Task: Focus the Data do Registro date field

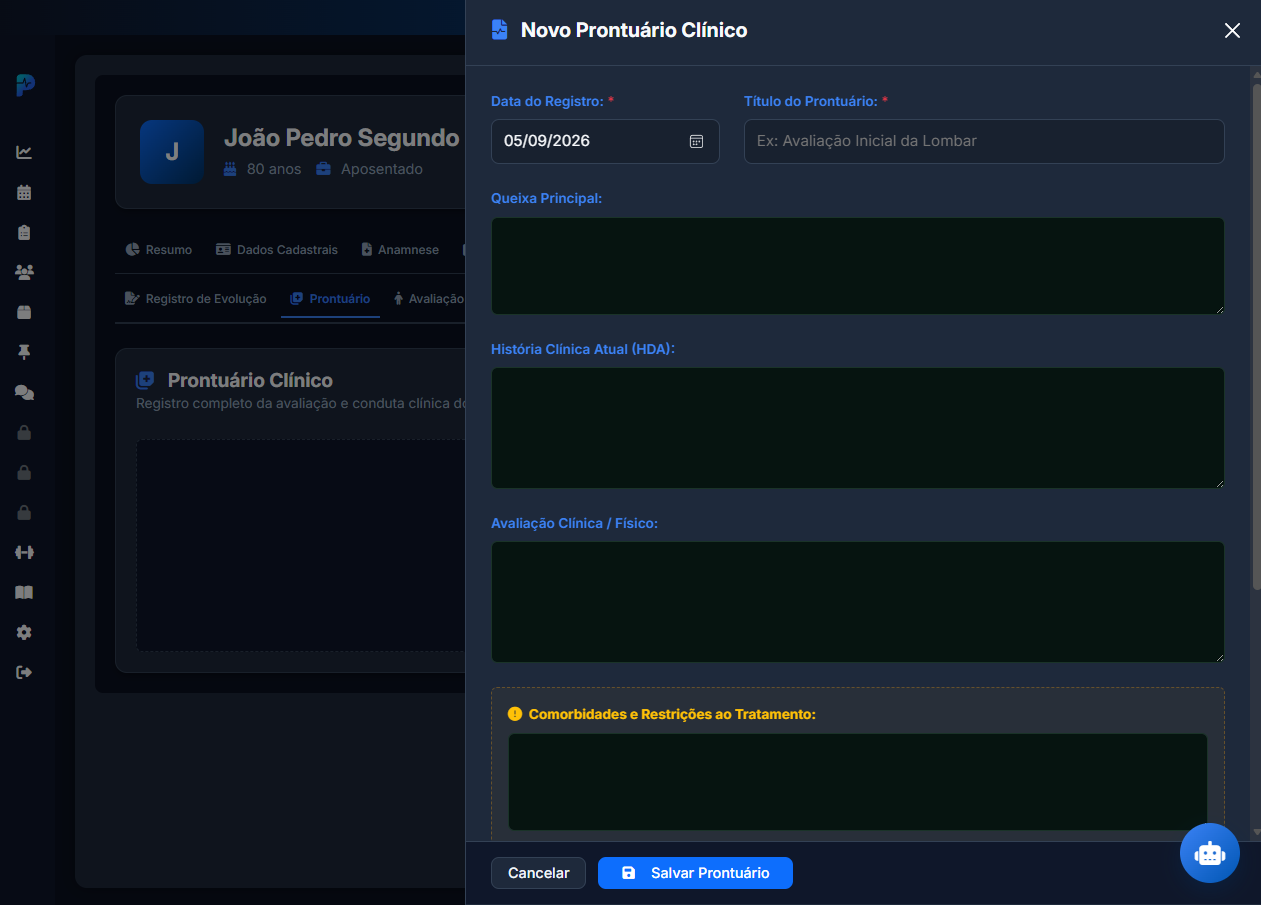Action: (x=605, y=141)
